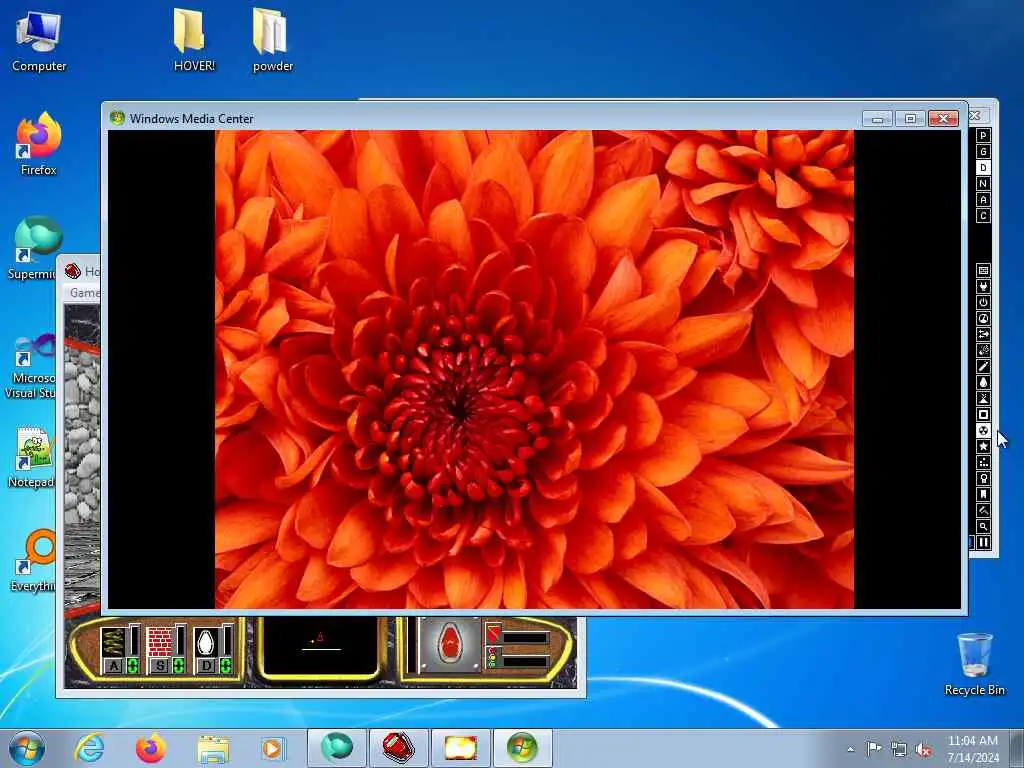Open Microsoft Visual Studio desktop shortcut
This screenshot has width=1024, height=768.
(31, 366)
